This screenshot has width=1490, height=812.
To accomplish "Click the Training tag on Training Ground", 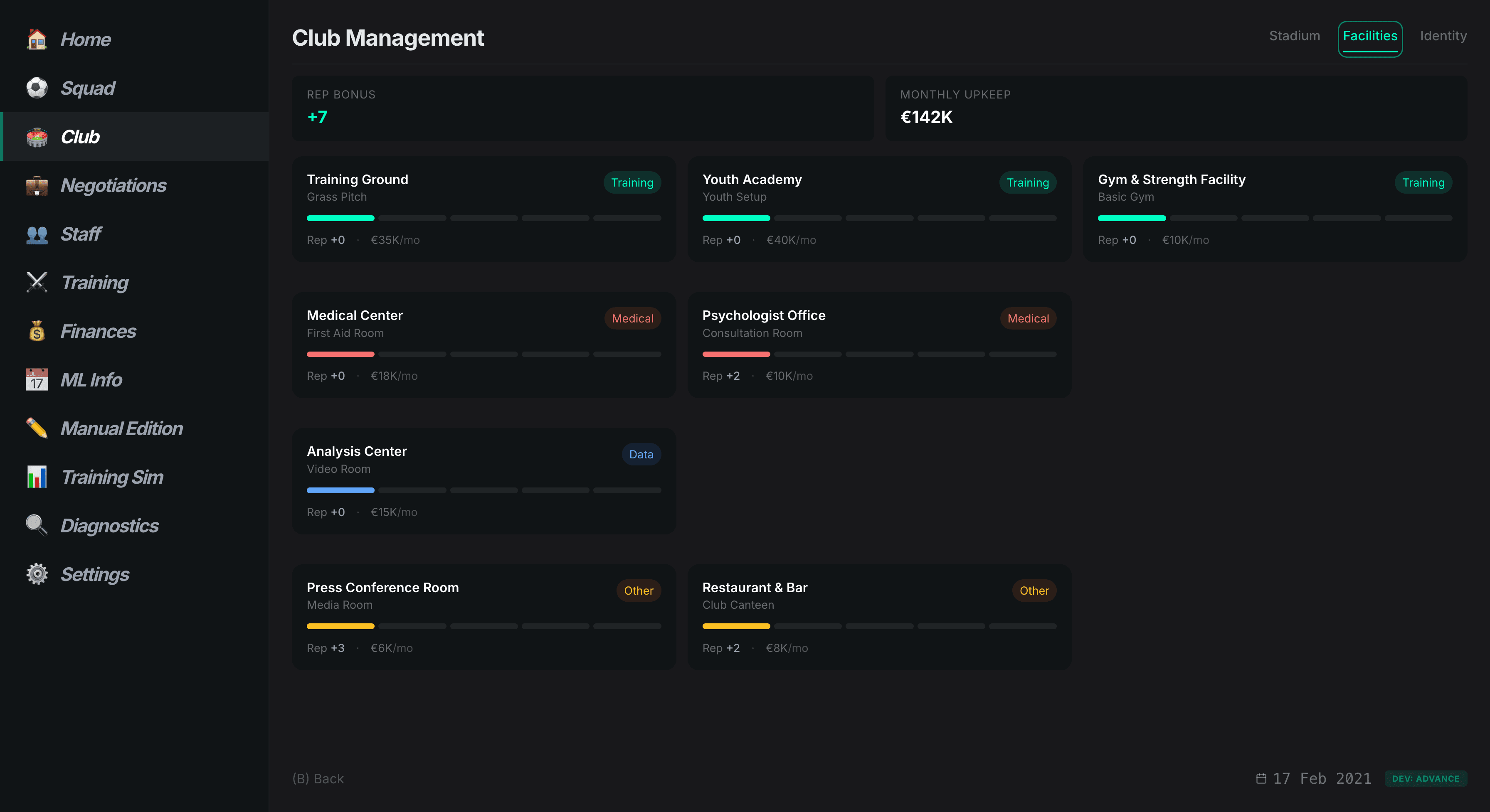I will point(632,182).
